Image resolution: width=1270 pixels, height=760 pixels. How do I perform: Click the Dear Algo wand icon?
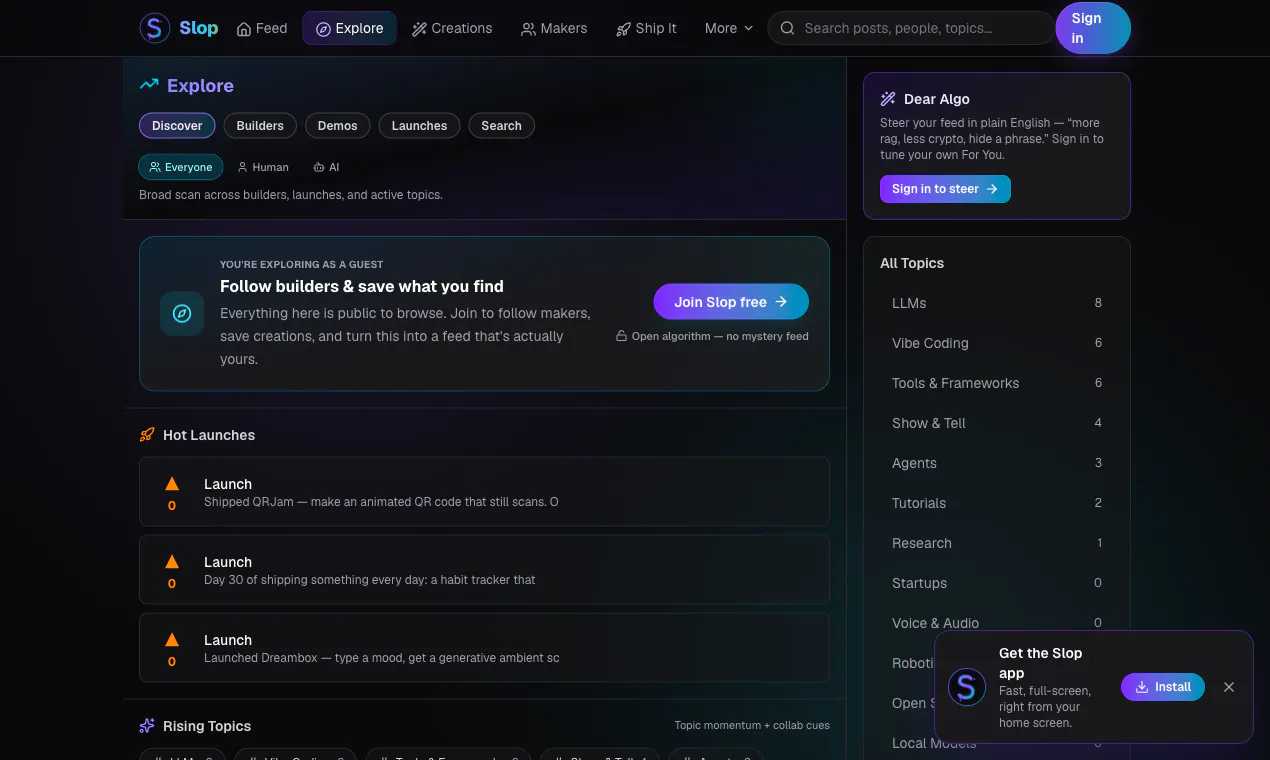tap(888, 99)
